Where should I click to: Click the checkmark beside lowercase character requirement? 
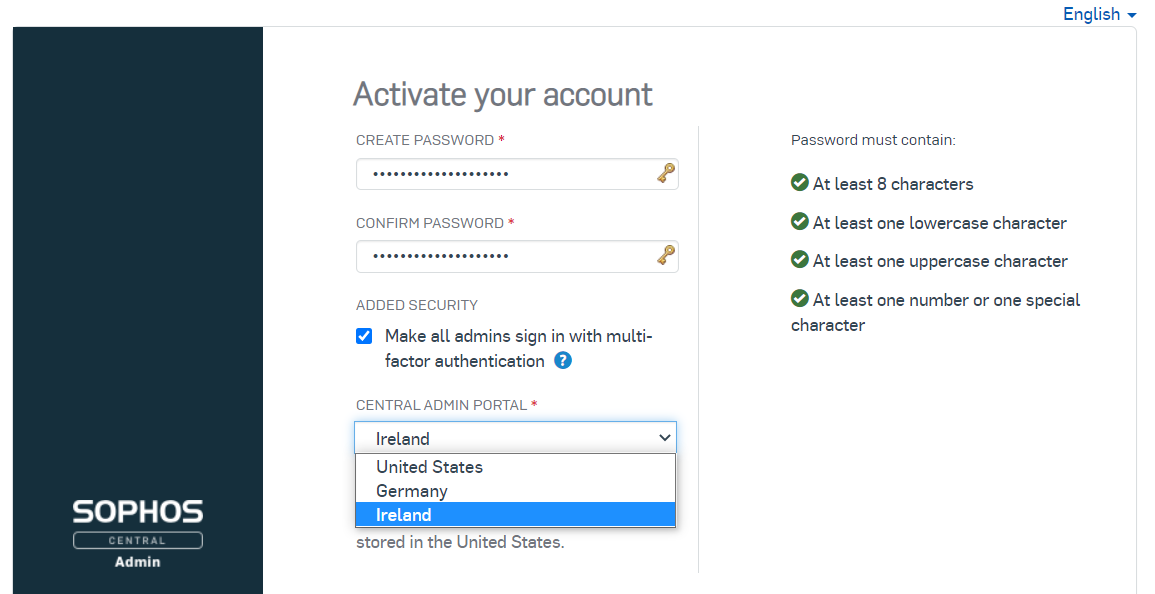pos(799,221)
